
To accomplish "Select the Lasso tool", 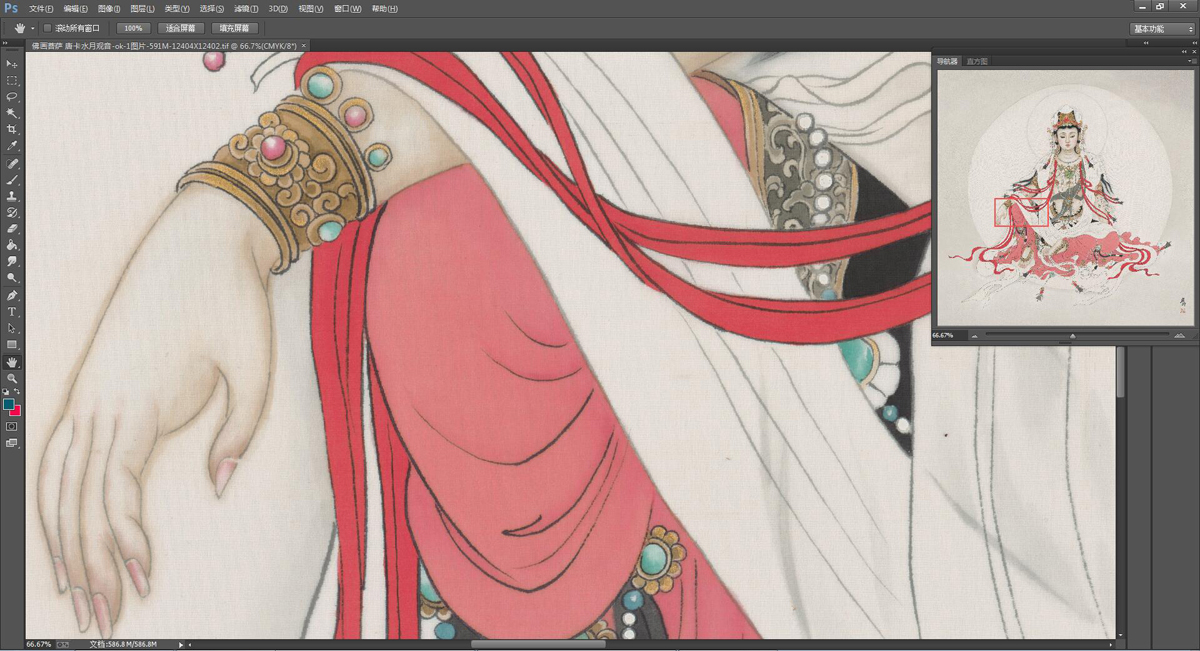I will pyautogui.click(x=12, y=97).
